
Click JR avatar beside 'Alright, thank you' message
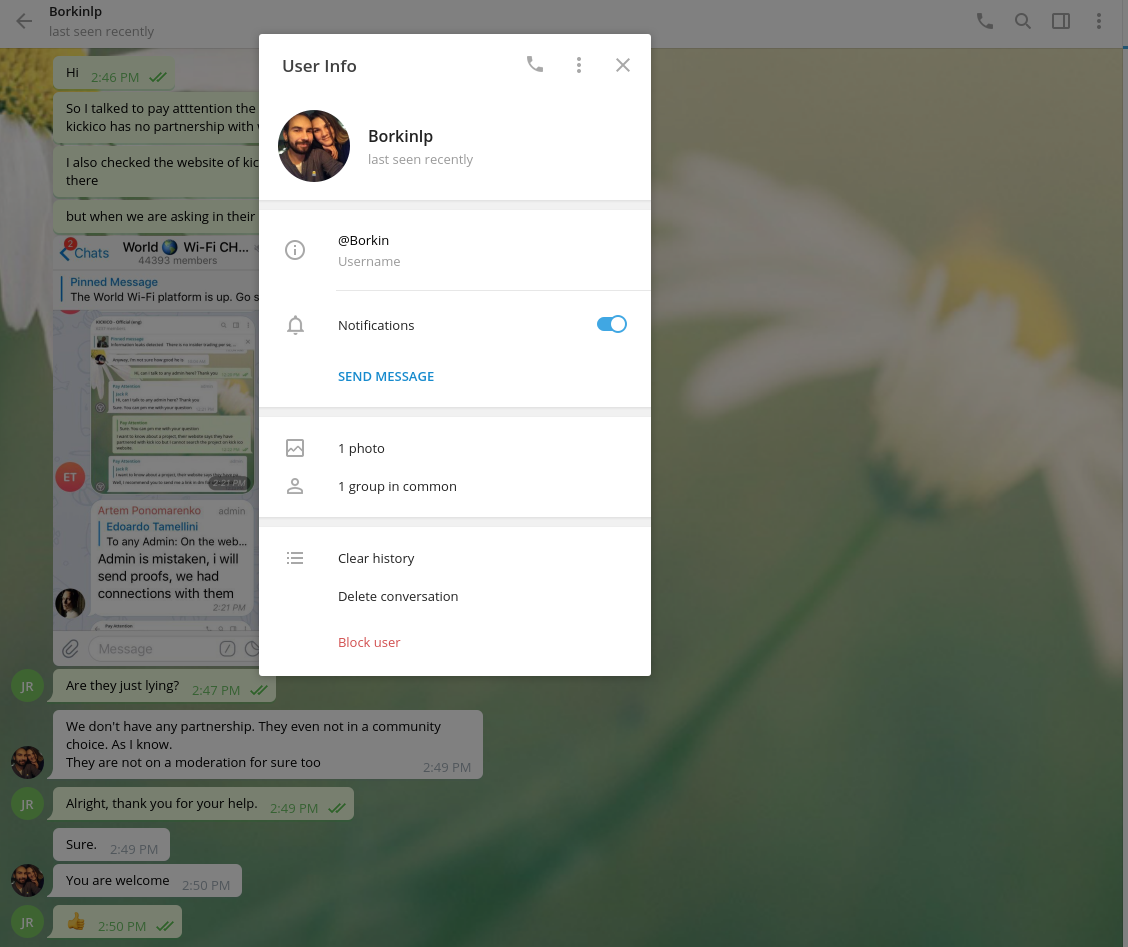click(x=27, y=804)
